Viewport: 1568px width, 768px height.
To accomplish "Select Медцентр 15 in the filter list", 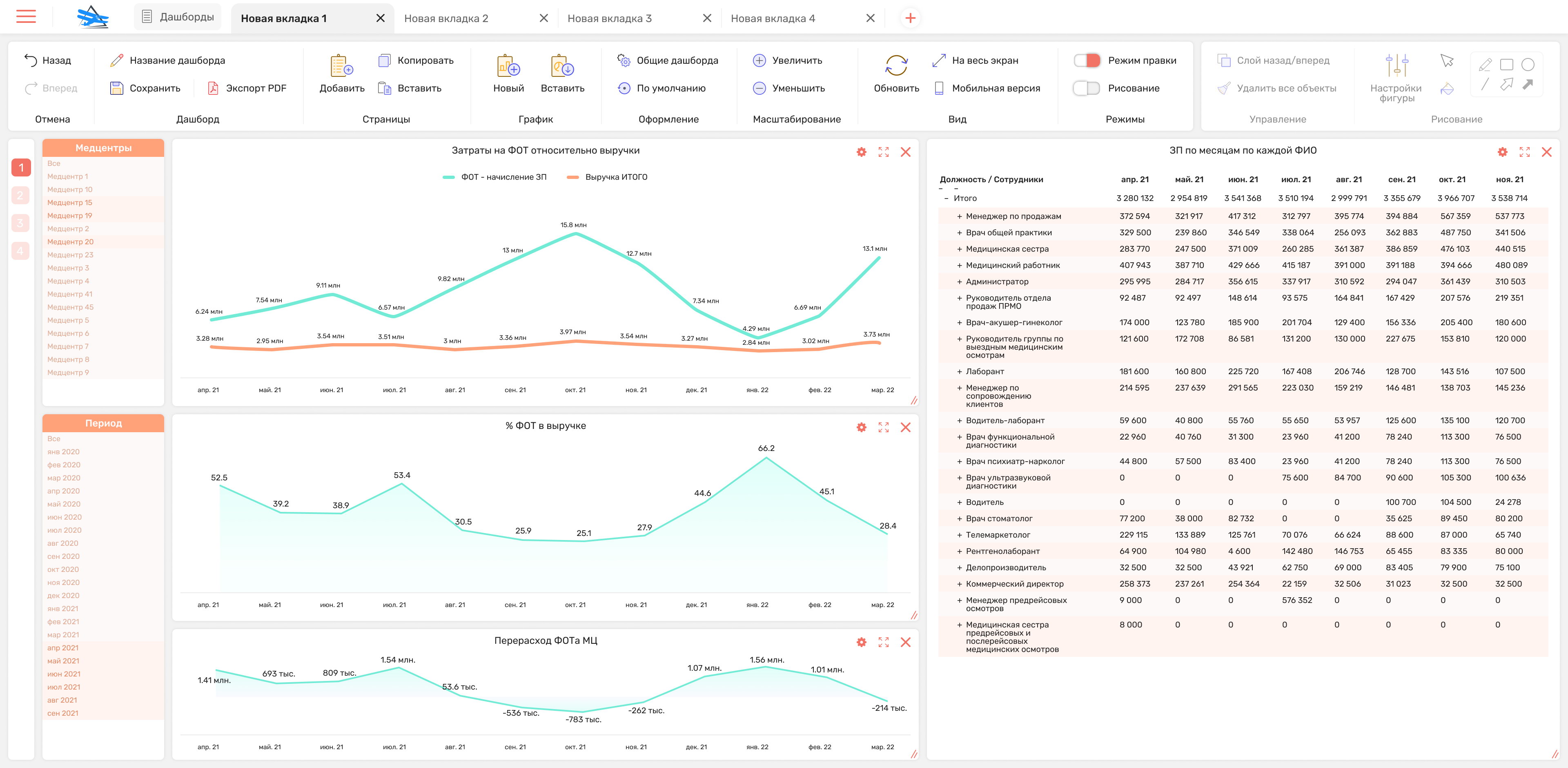I will tap(70, 203).
